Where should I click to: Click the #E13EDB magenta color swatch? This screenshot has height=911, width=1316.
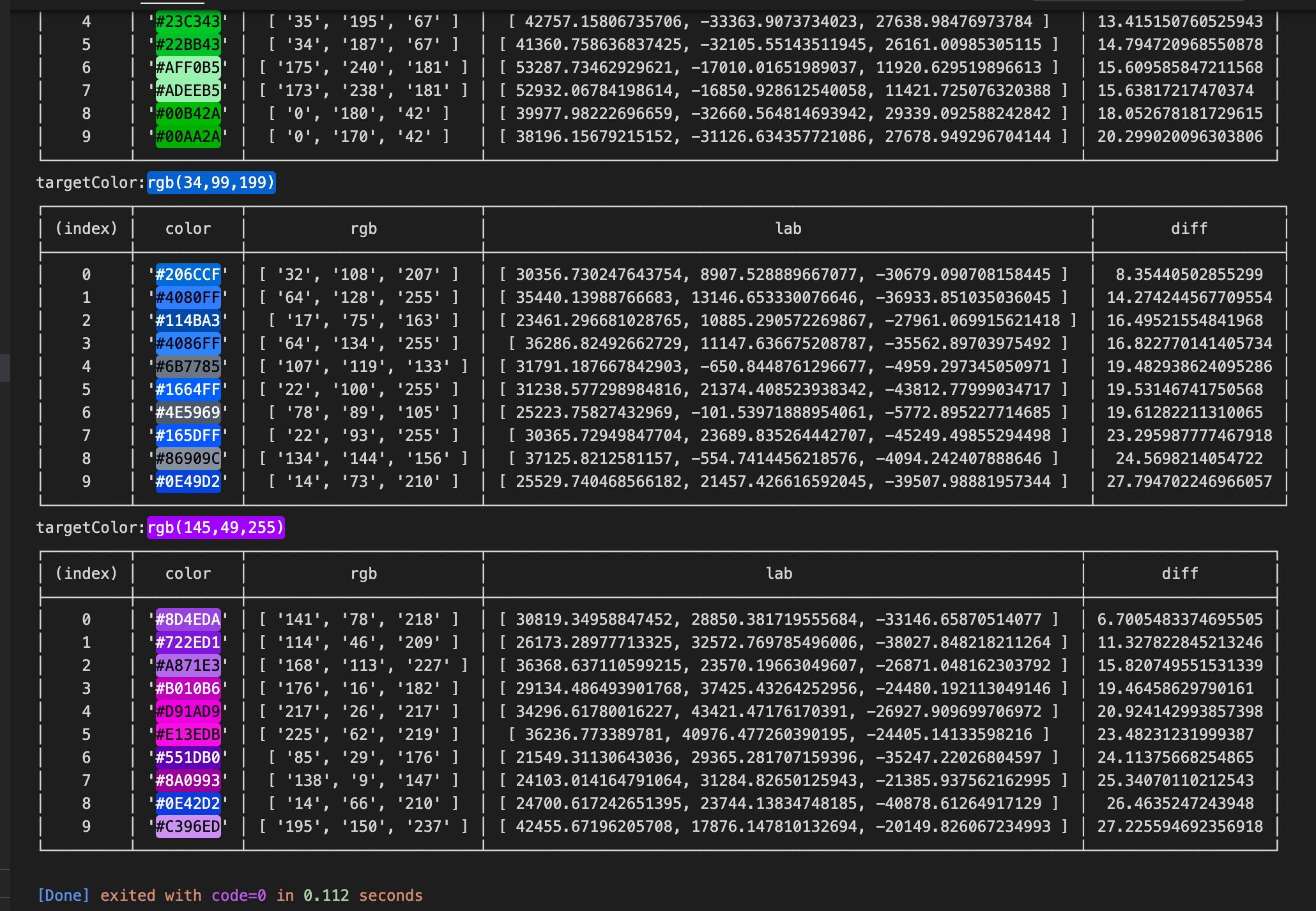click(188, 735)
